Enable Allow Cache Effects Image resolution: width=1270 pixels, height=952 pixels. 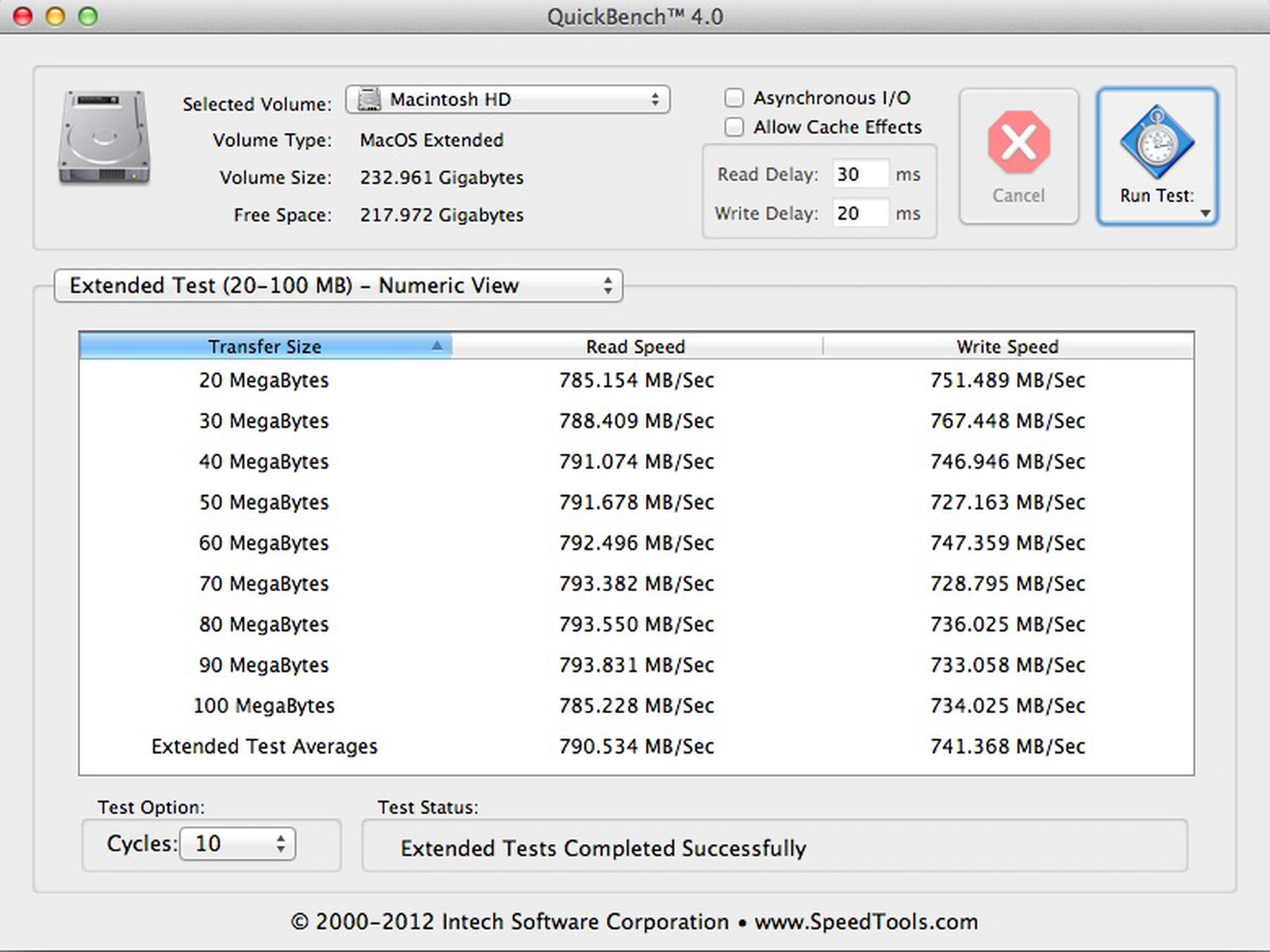click(x=733, y=127)
